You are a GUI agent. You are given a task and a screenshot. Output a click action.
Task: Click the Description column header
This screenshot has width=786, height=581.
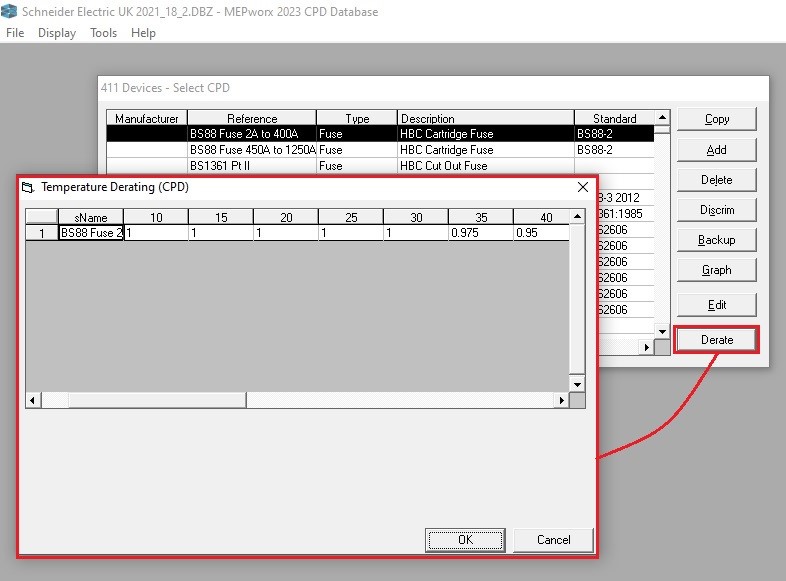485,118
